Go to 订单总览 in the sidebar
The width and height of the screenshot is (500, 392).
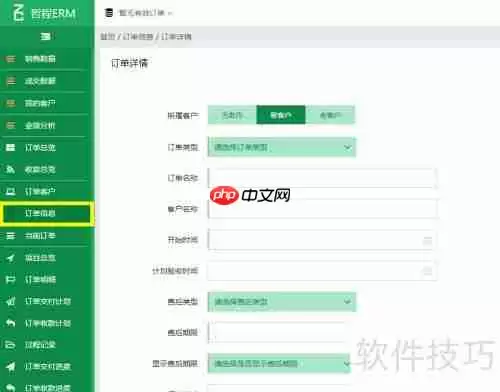tap(40, 147)
